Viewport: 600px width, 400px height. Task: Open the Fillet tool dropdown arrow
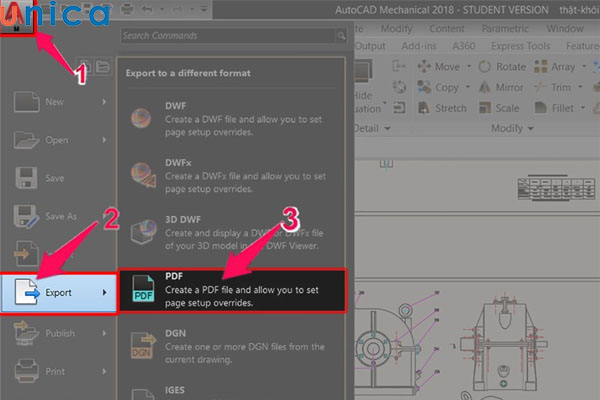tap(583, 108)
